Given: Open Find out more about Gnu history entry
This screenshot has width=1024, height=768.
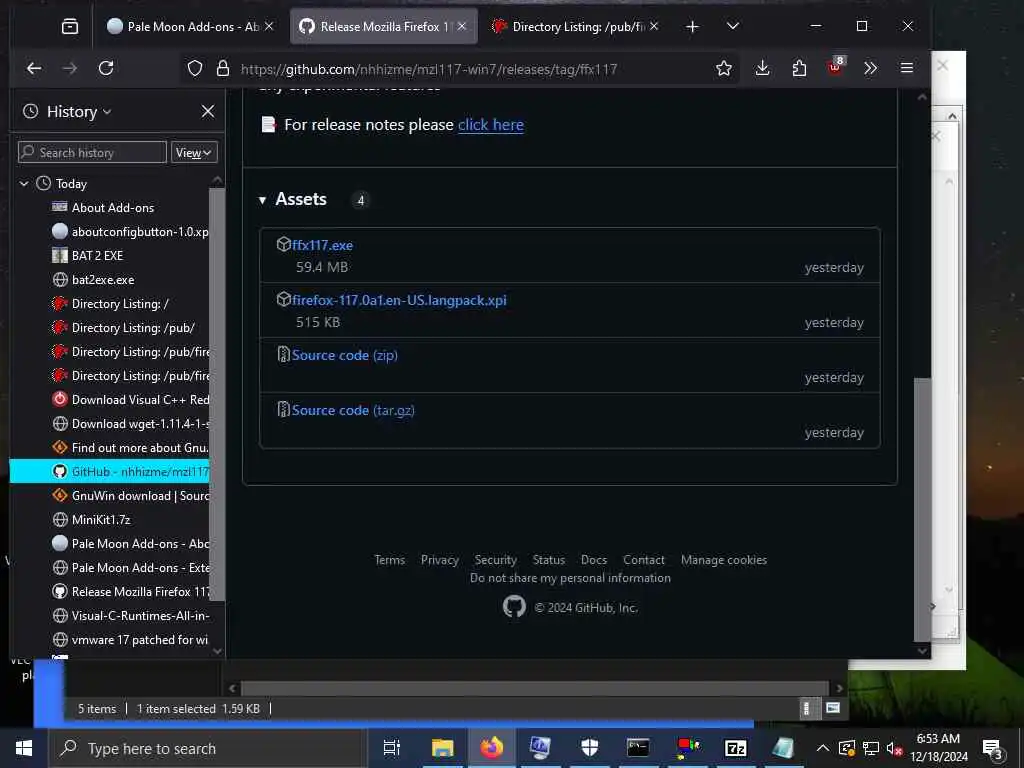Looking at the screenshot, I should tap(129, 448).
